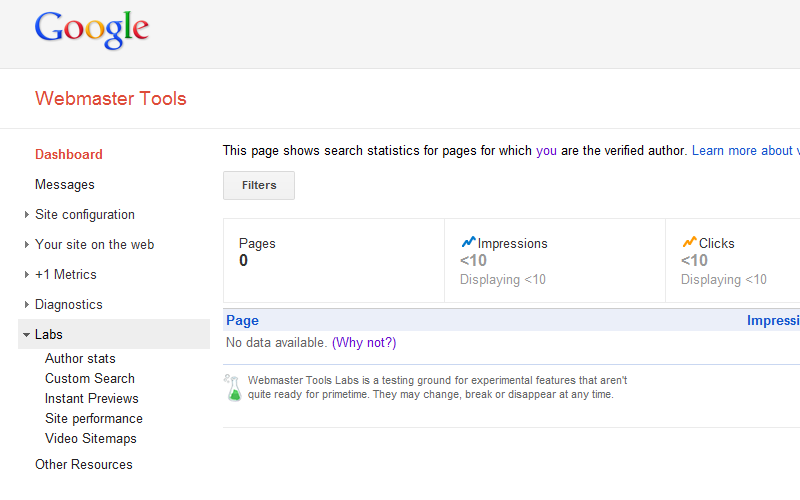Viewport: 800px width, 500px height.
Task: Open the Dashboard page
Action: click(x=69, y=155)
